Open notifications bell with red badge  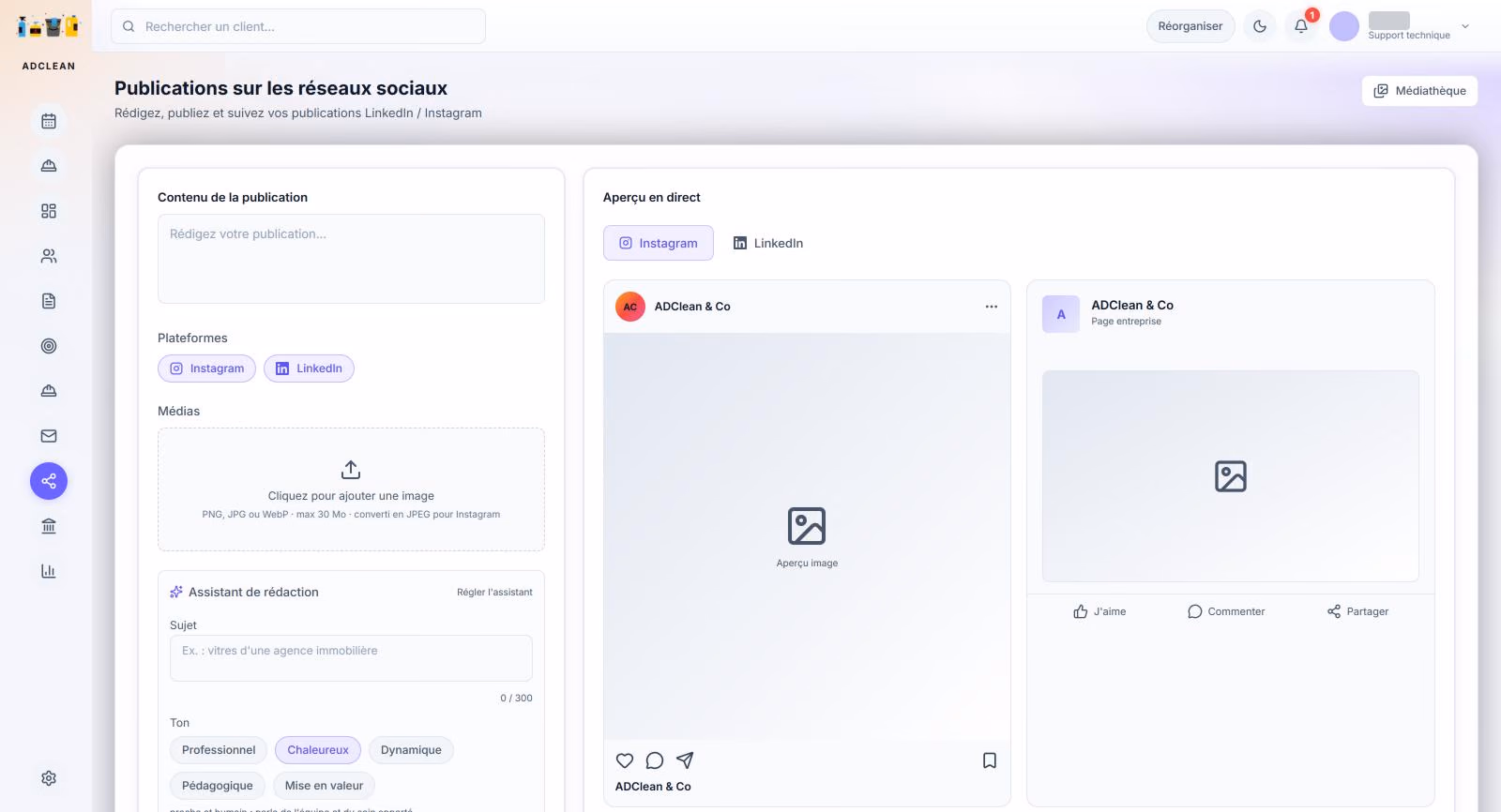coord(1301,26)
